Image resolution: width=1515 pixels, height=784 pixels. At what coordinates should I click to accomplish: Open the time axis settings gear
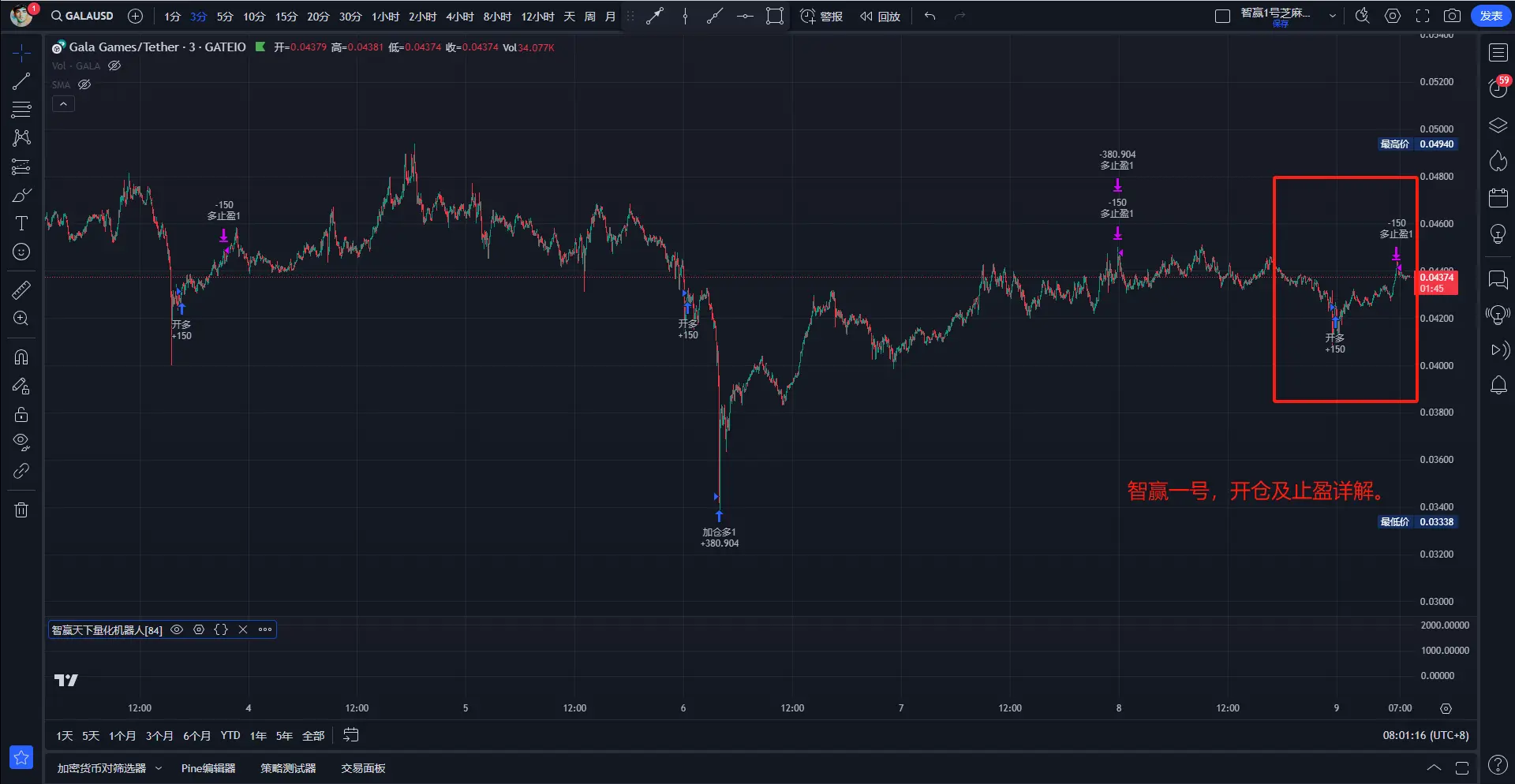(1446, 708)
